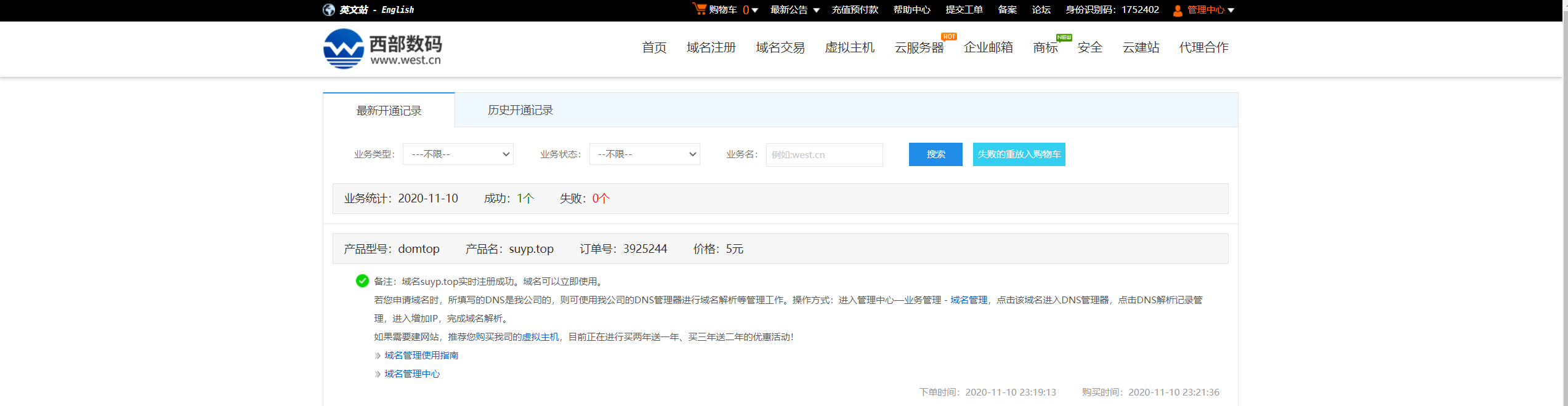
Task: Open the 业务类型 dropdown selector
Action: point(458,154)
